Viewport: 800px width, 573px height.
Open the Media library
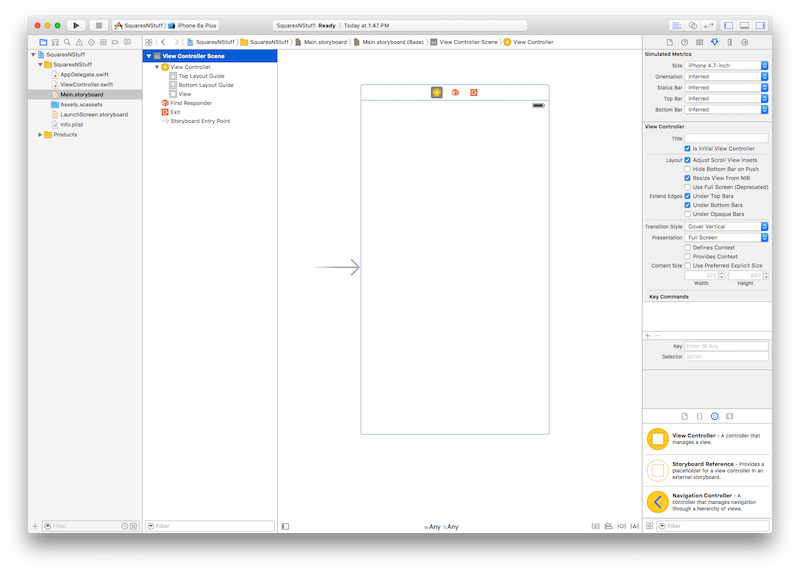[x=730, y=416]
